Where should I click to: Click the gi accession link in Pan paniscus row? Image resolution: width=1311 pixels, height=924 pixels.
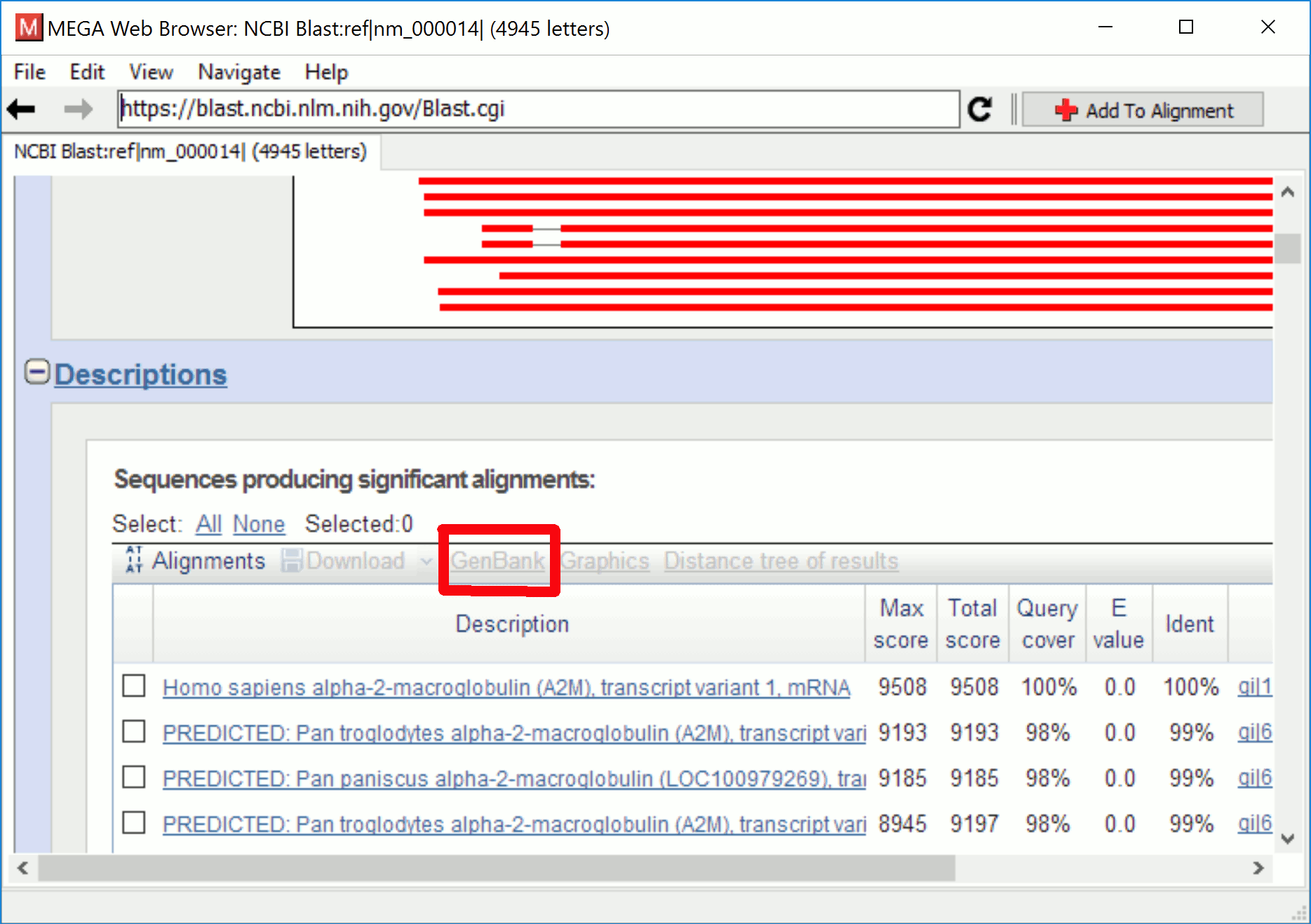coord(1255,778)
